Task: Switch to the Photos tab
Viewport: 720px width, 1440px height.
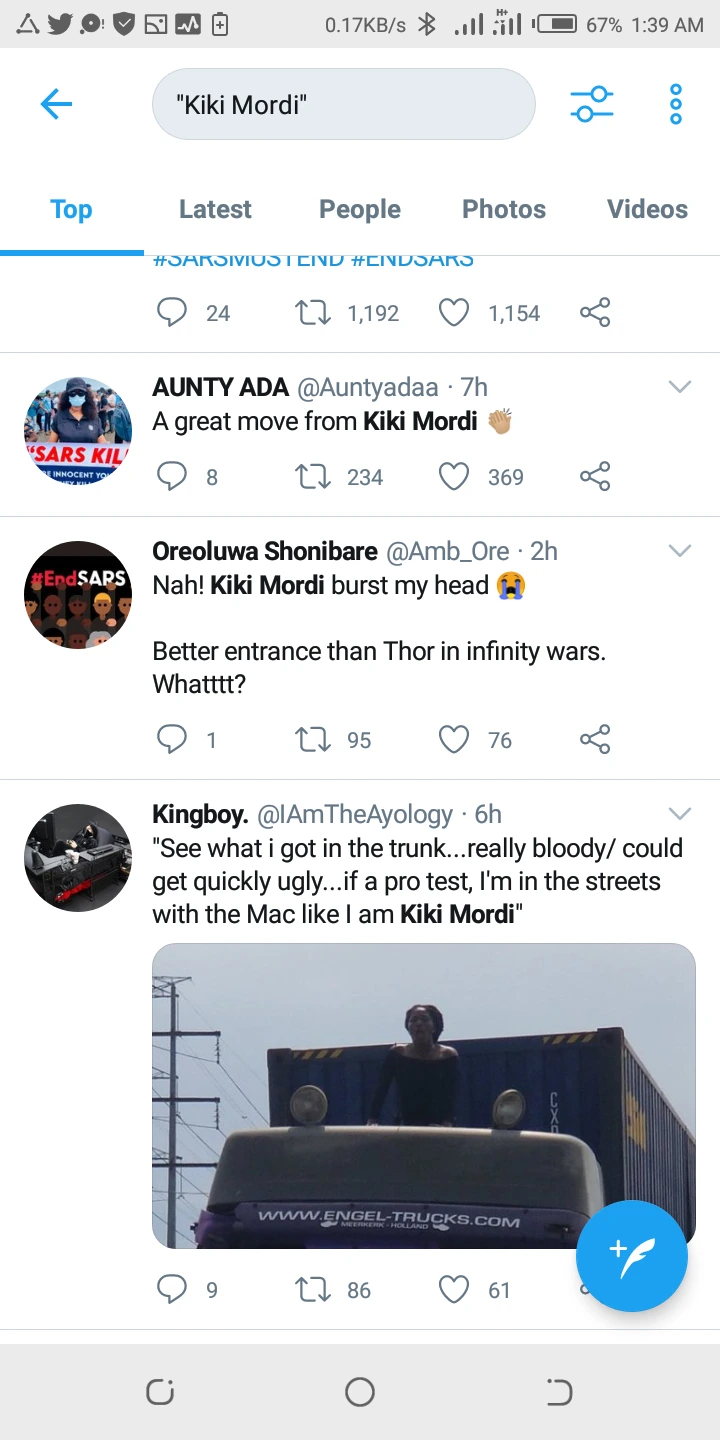Action: (x=504, y=209)
